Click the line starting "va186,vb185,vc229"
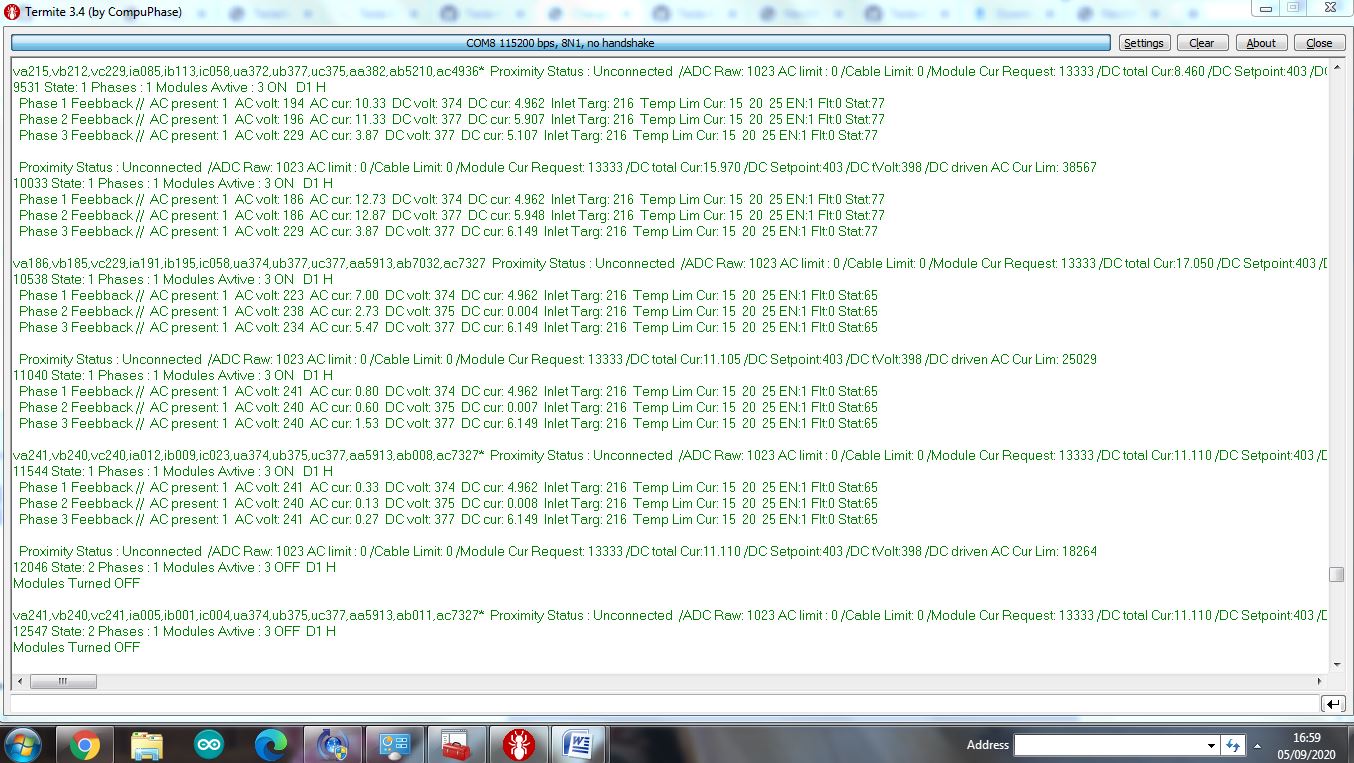This screenshot has width=1354, height=763. (x=670, y=263)
